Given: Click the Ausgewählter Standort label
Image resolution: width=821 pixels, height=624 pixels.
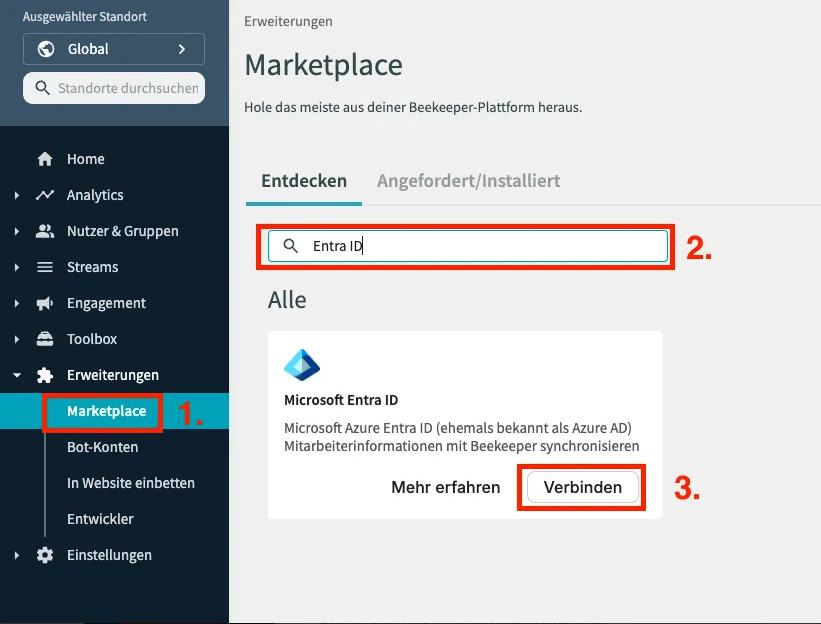Looking at the screenshot, I should pos(85,17).
